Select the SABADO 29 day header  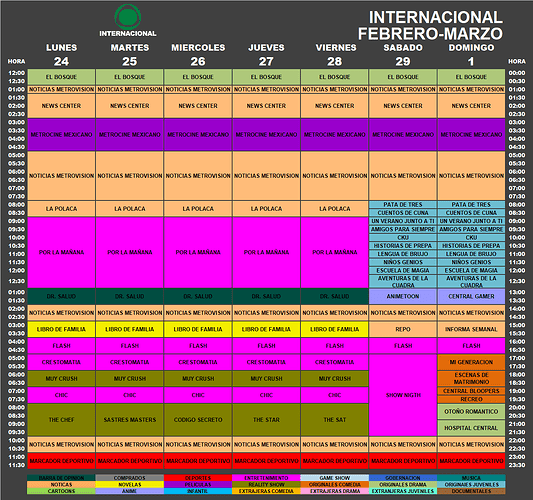[403, 54]
